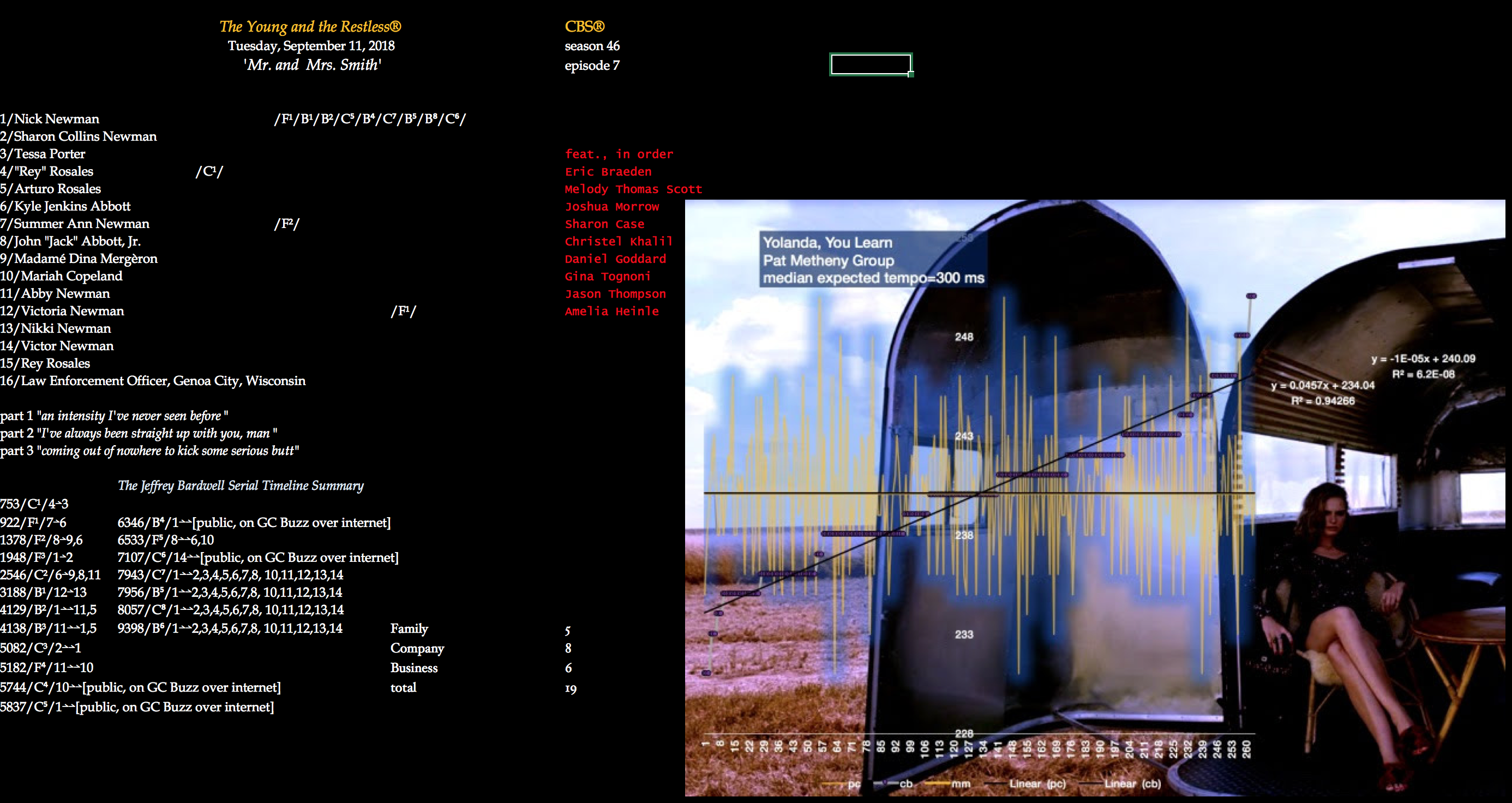Select 'The Jeffrey Bardwell Serial Timeline Summary' heading
Screen dimensions: 1512x803
(241, 486)
